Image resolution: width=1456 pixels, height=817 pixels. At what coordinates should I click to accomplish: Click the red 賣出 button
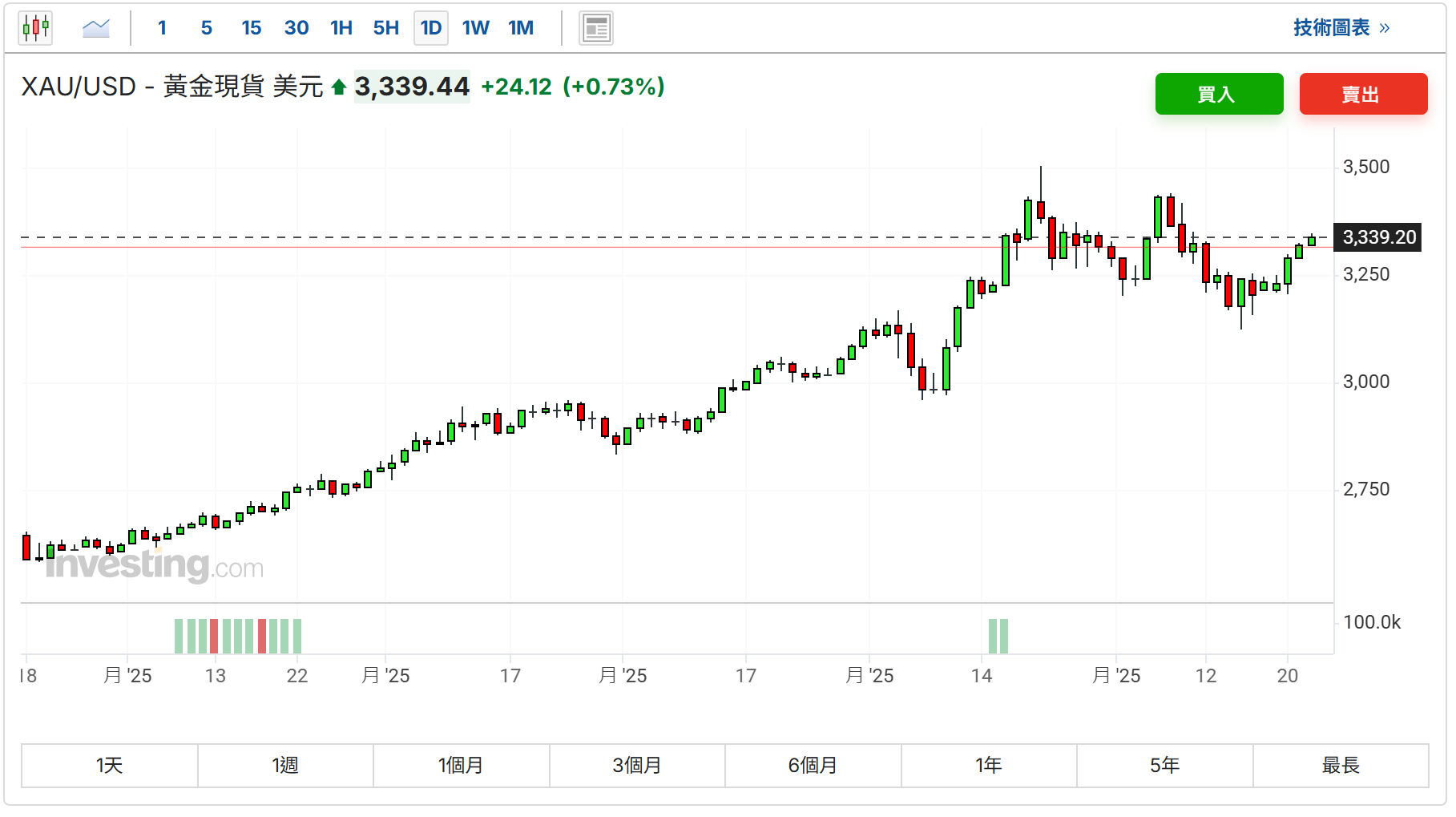1363,94
